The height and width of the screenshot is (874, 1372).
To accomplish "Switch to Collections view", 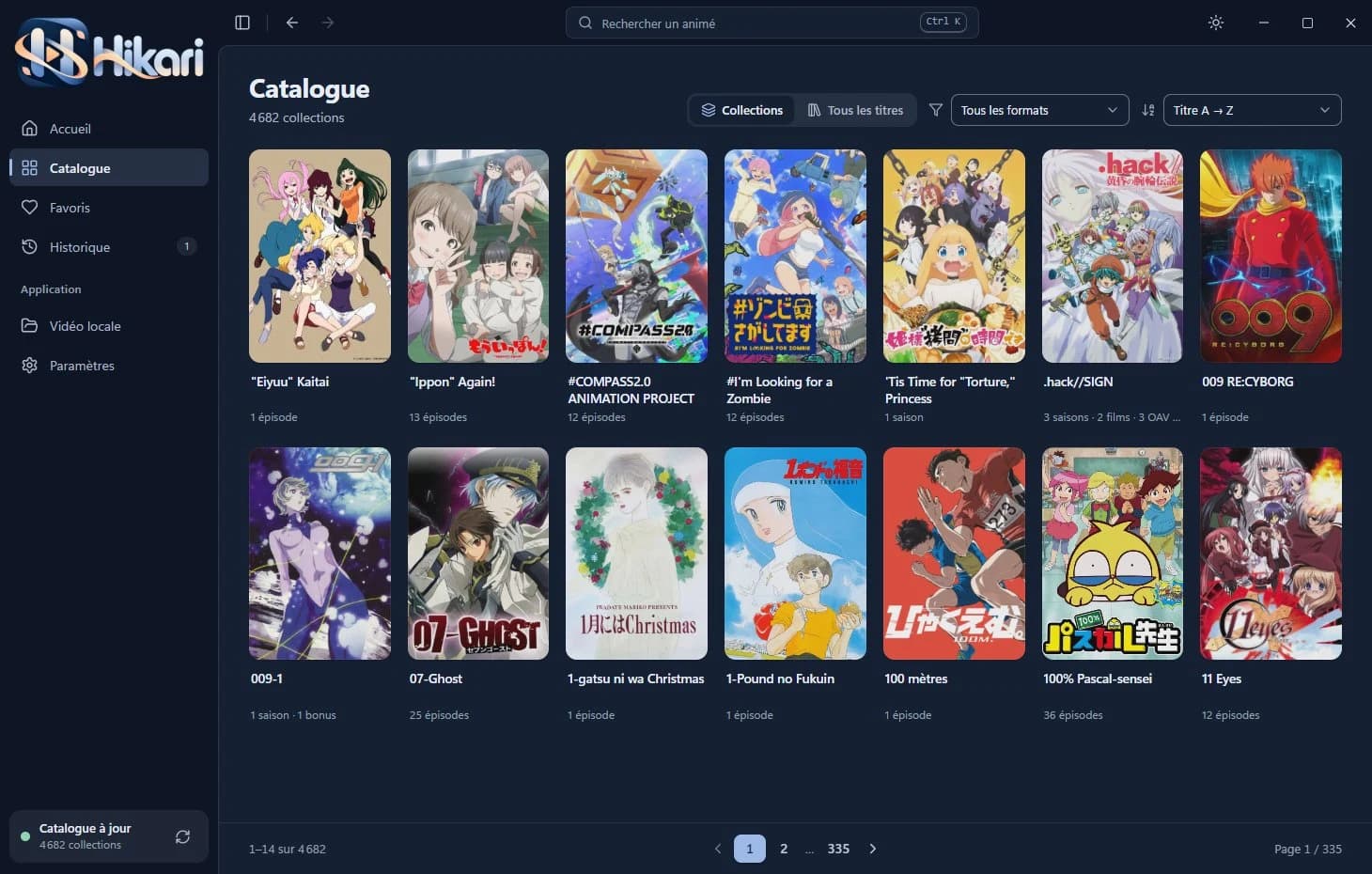I will 741,110.
